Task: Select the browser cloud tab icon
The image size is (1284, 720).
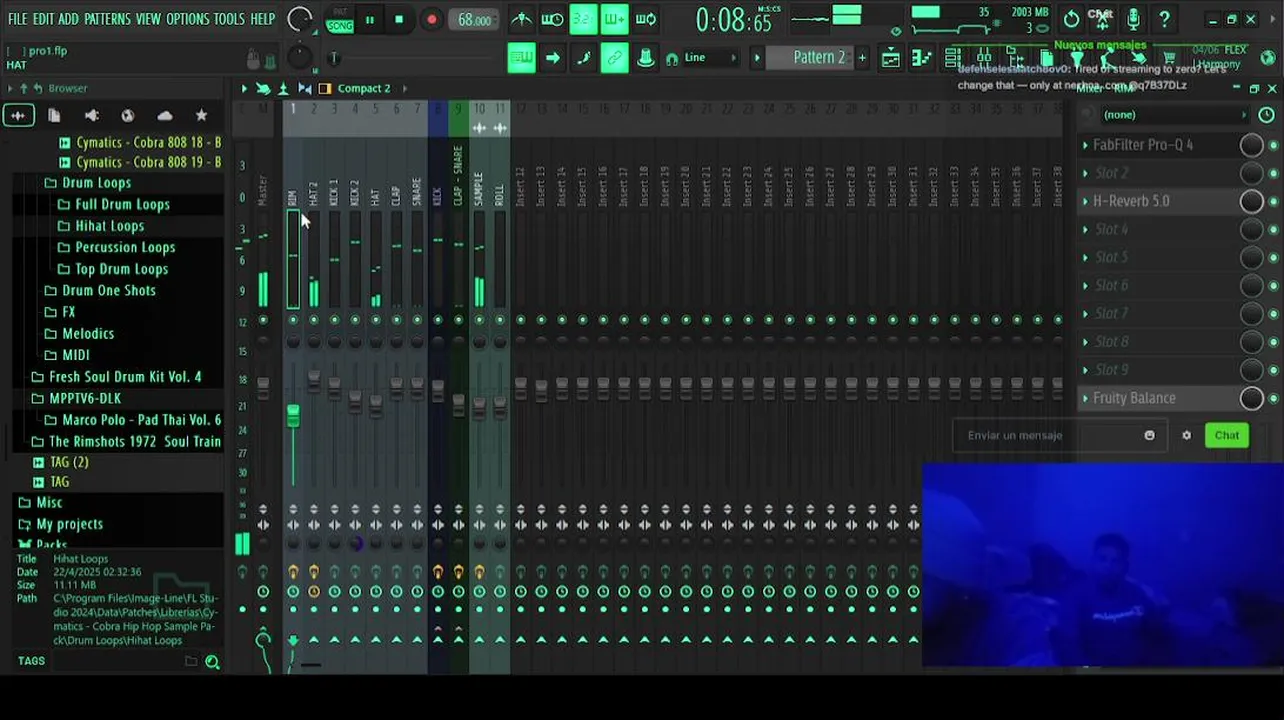Action: [x=165, y=116]
